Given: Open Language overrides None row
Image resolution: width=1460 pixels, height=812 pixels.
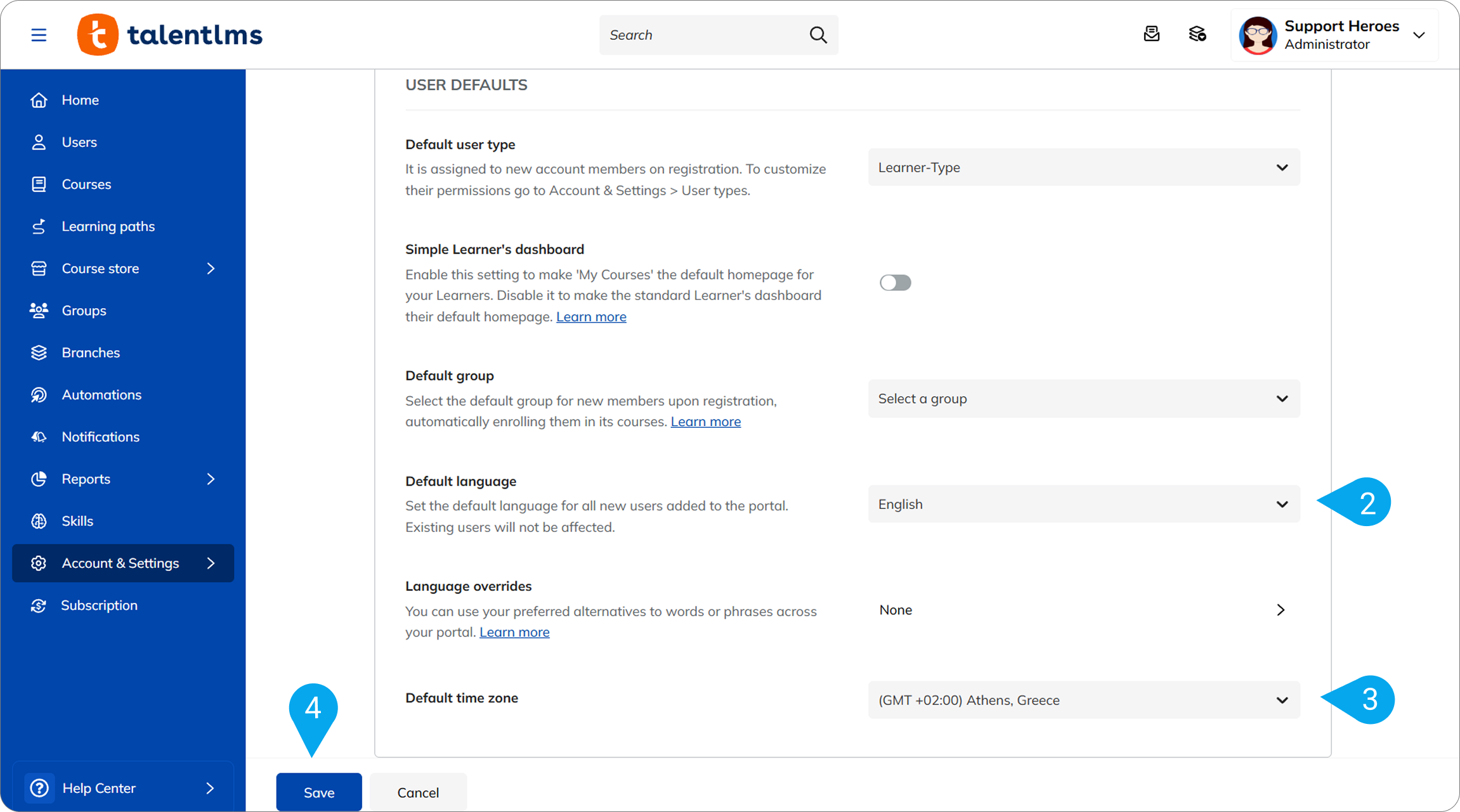Looking at the screenshot, I should (x=1082, y=610).
